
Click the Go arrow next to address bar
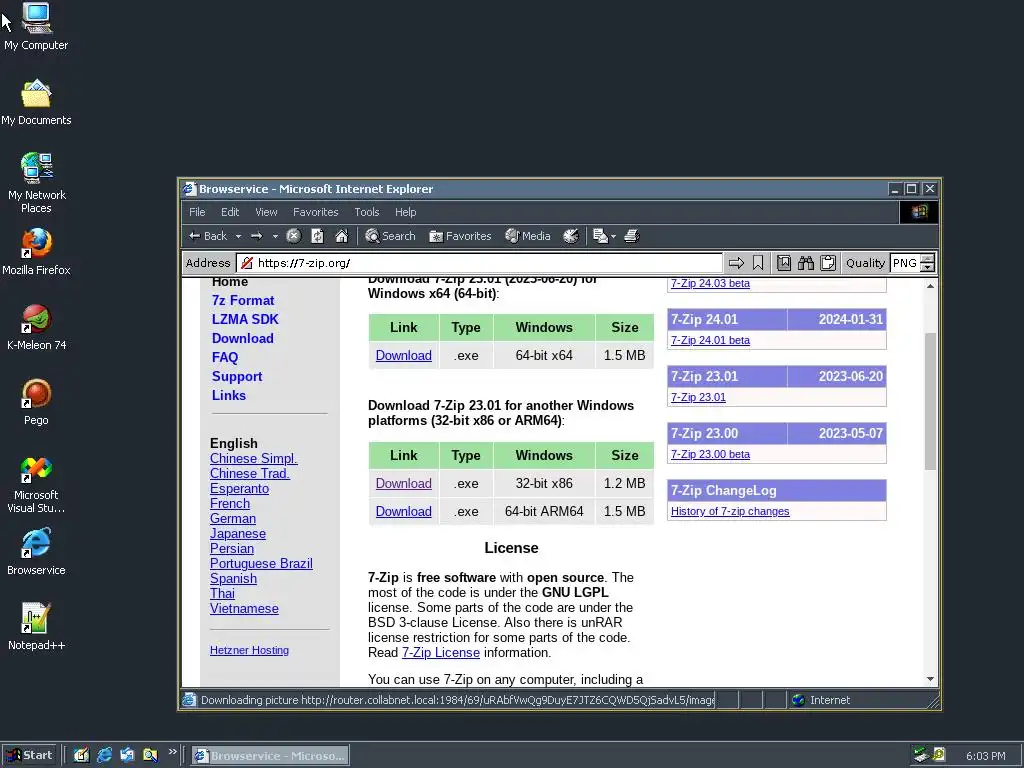pyautogui.click(x=736, y=263)
